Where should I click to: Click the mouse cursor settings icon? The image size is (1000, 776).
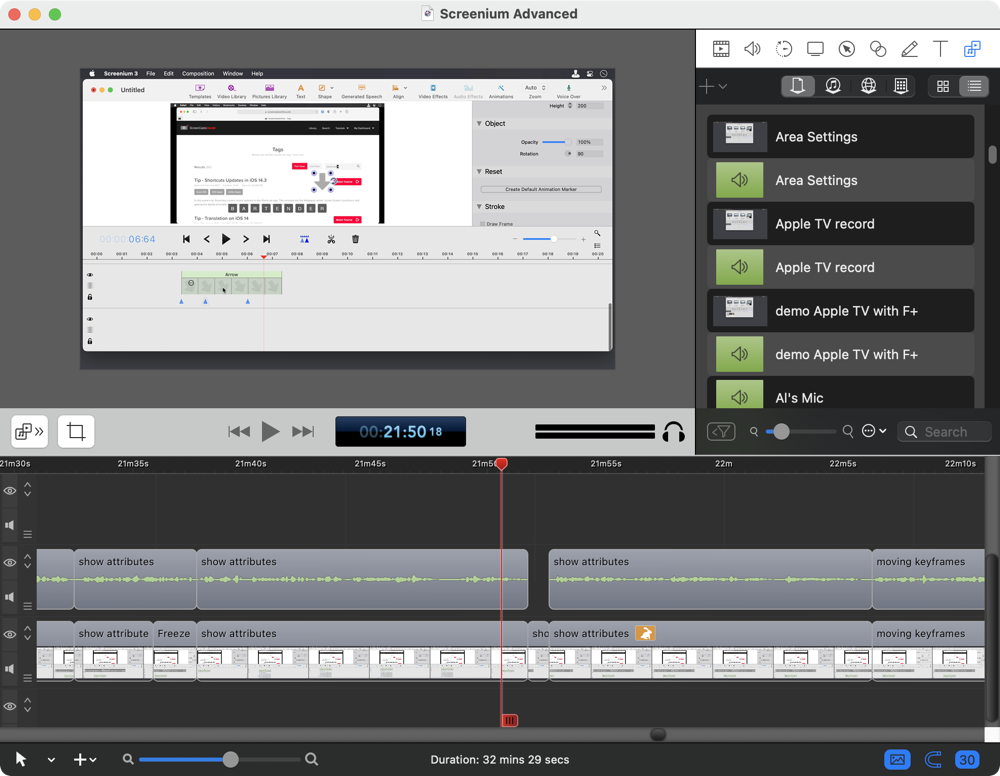coord(846,49)
